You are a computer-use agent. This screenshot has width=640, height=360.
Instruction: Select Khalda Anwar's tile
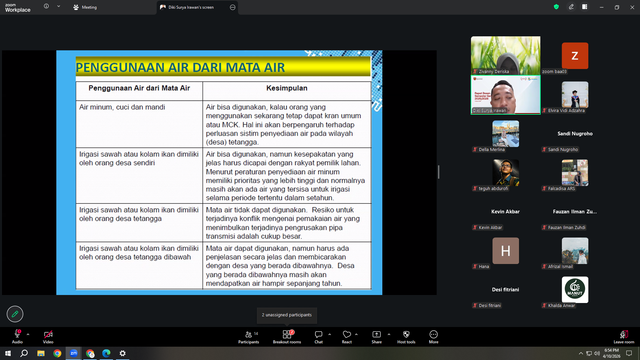[575, 289]
